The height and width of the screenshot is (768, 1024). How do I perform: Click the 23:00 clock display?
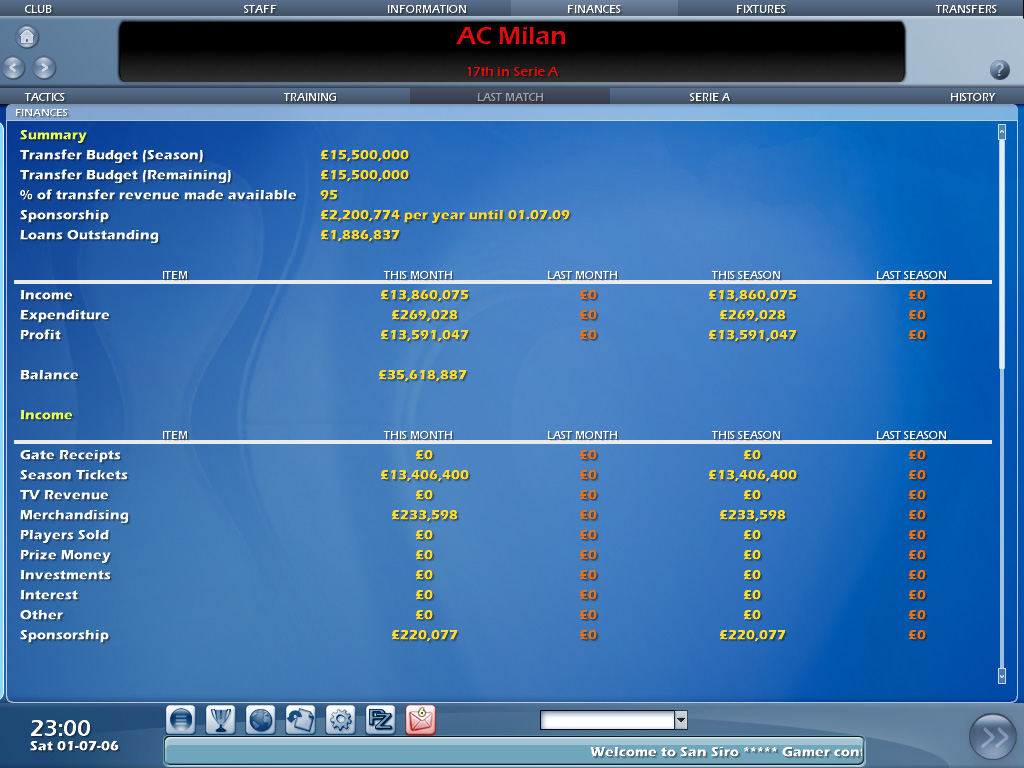[60, 728]
